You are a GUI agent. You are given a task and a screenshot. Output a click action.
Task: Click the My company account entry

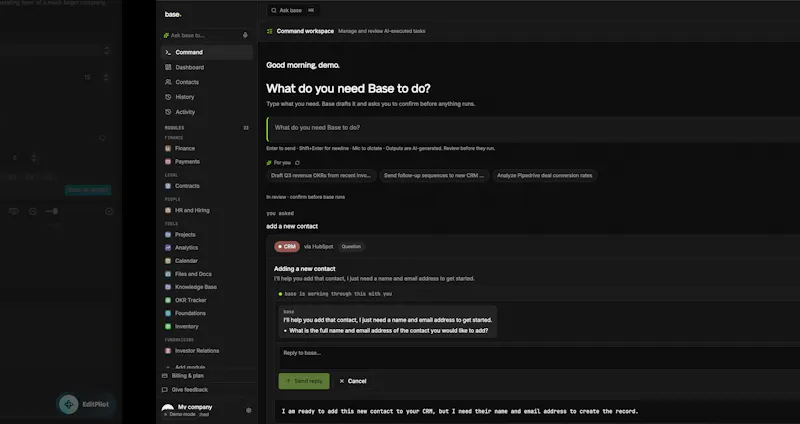pos(195,407)
